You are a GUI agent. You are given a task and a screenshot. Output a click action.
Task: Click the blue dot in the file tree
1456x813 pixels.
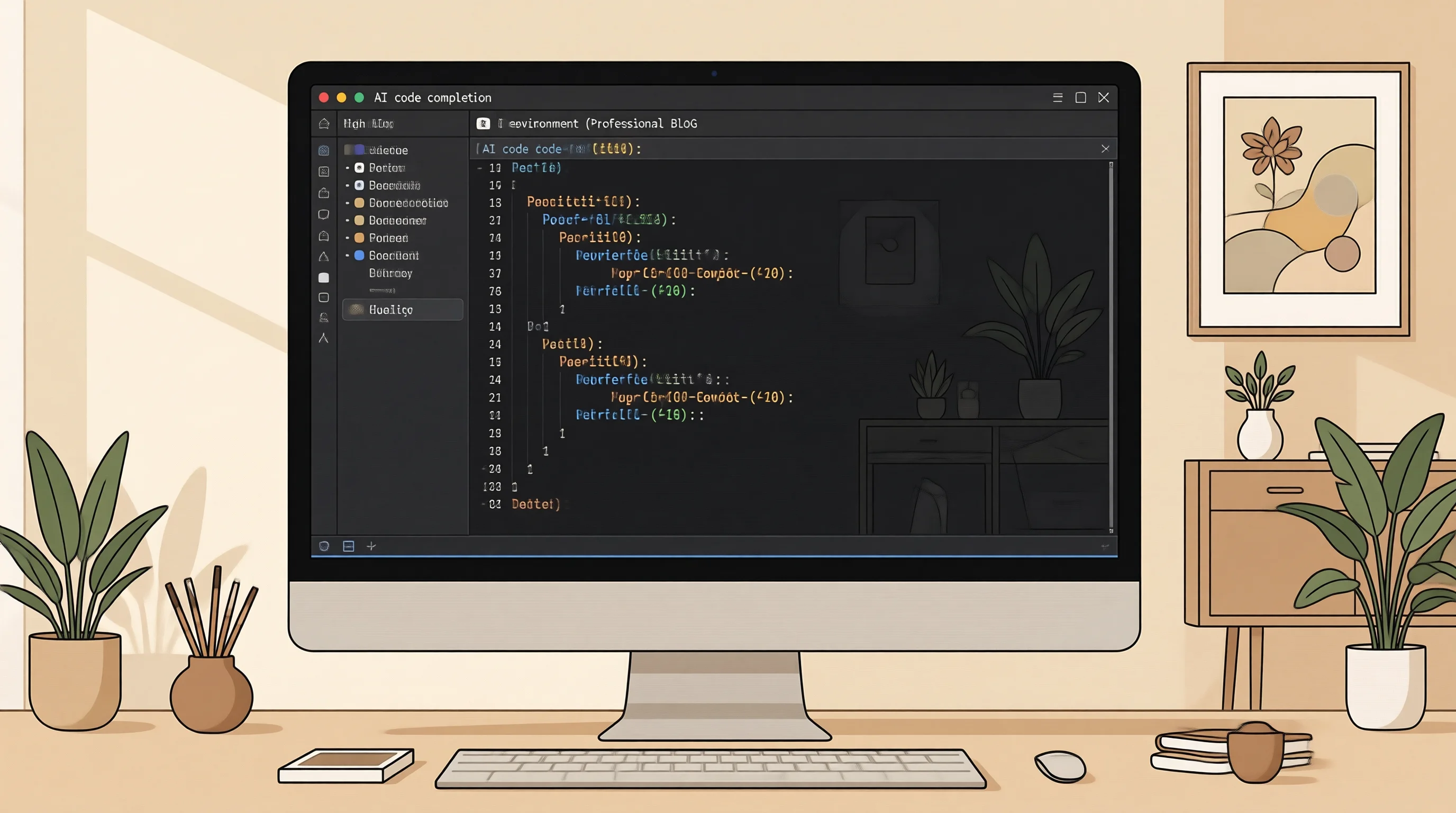(x=359, y=256)
